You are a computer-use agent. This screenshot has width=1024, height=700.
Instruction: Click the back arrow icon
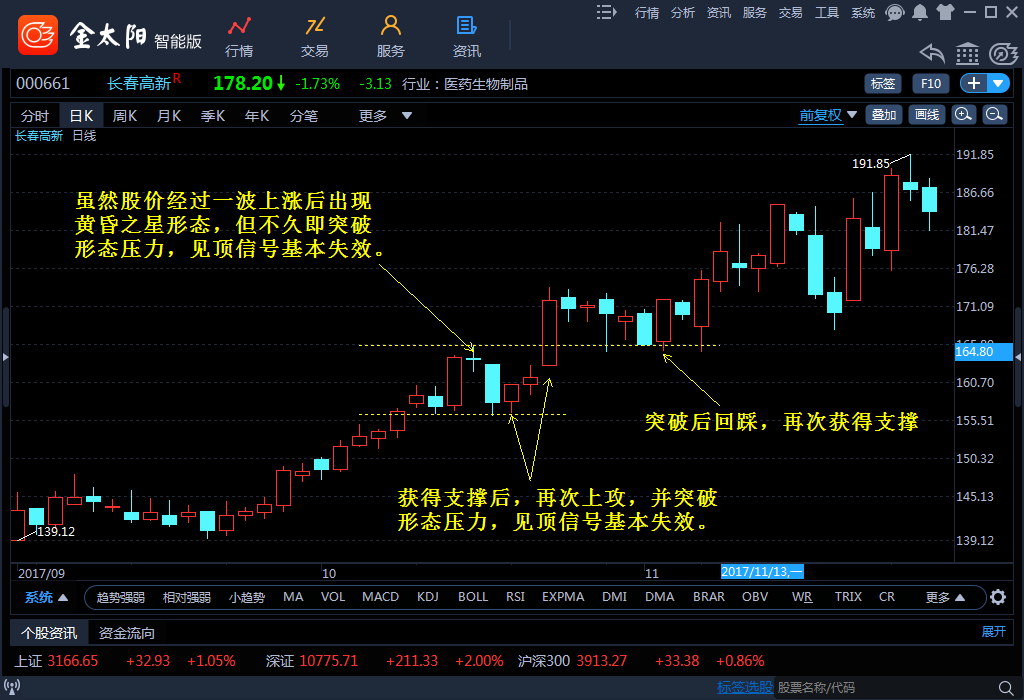(932, 54)
